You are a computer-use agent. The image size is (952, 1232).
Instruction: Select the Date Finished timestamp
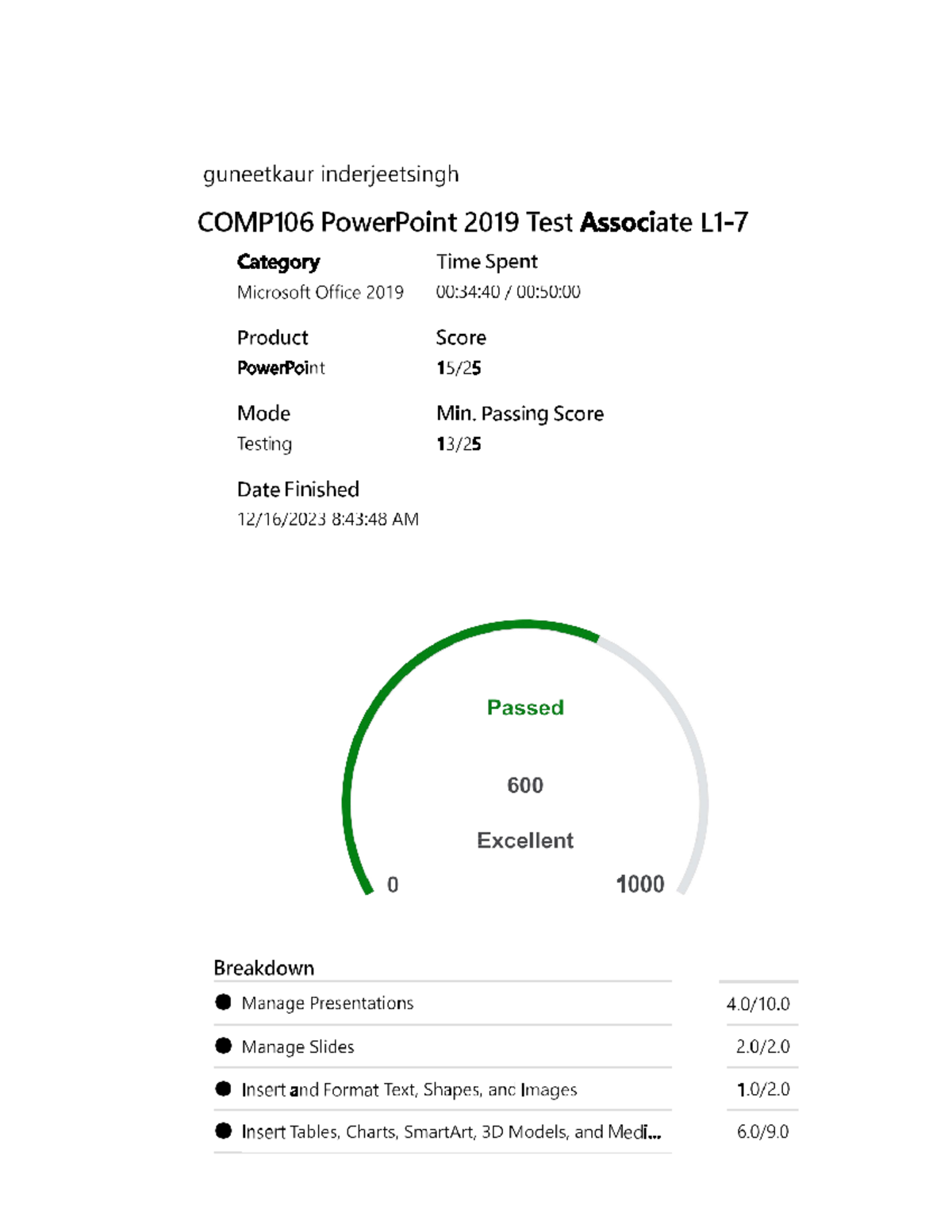(x=328, y=520)
